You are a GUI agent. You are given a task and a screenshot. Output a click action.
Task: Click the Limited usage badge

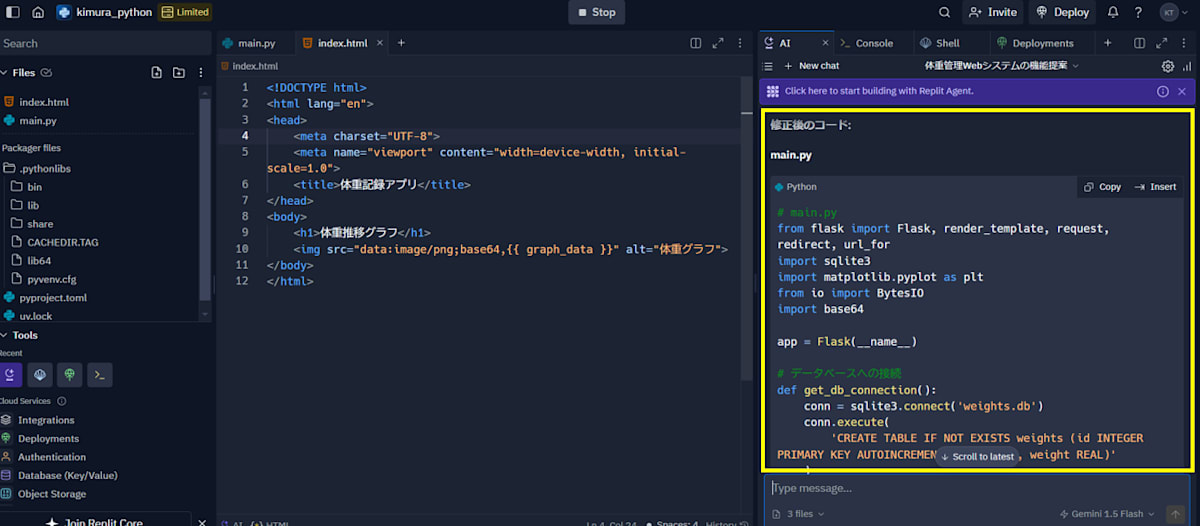click(x=186, y=12)
